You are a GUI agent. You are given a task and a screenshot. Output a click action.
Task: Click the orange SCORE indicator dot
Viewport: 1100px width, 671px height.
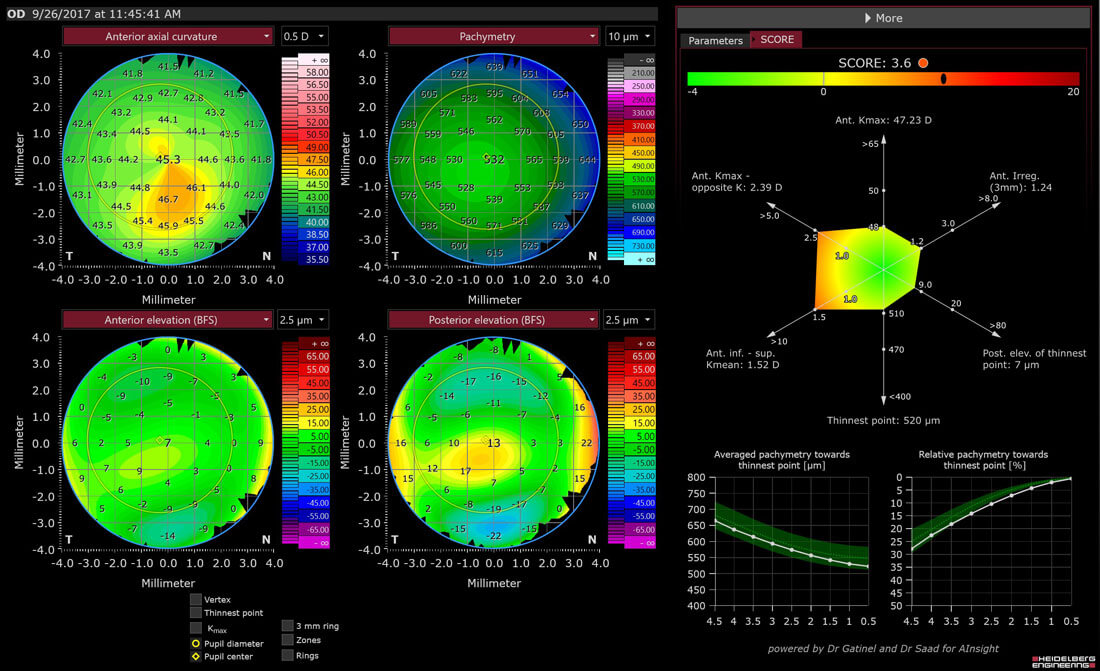click(x=923, y=62)
